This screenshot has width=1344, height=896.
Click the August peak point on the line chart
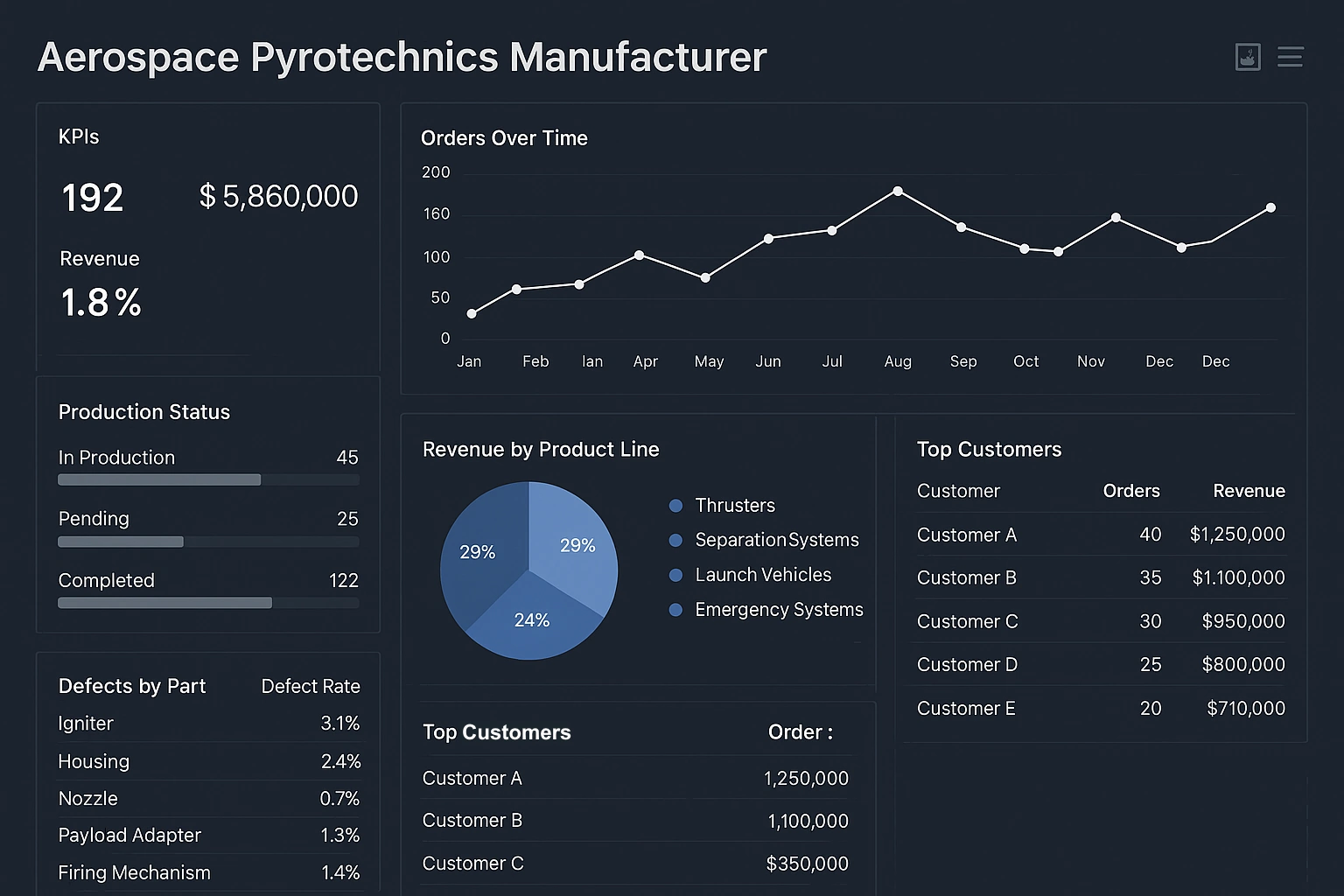coord(898,190)
